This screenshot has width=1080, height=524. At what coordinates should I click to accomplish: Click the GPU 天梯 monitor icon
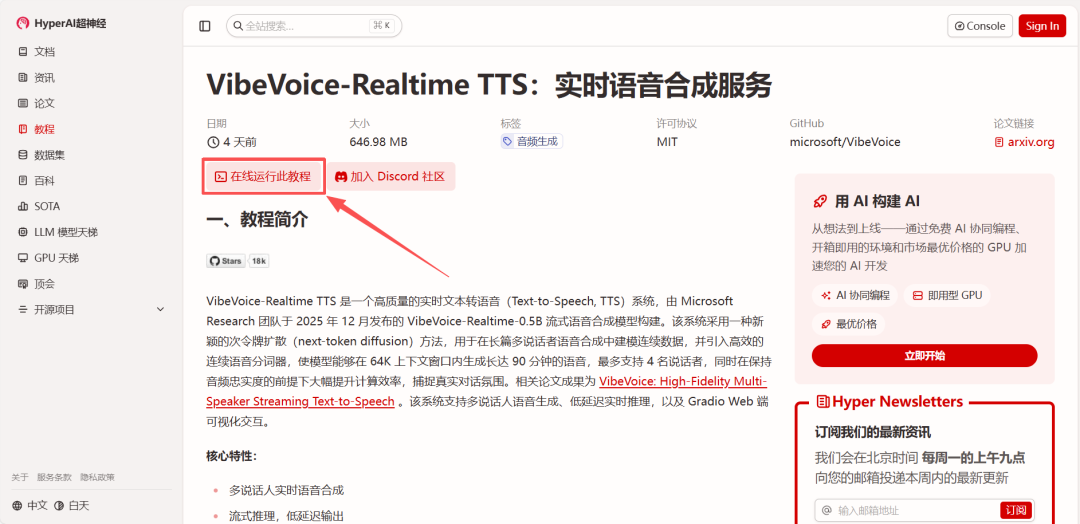[23, 258]
